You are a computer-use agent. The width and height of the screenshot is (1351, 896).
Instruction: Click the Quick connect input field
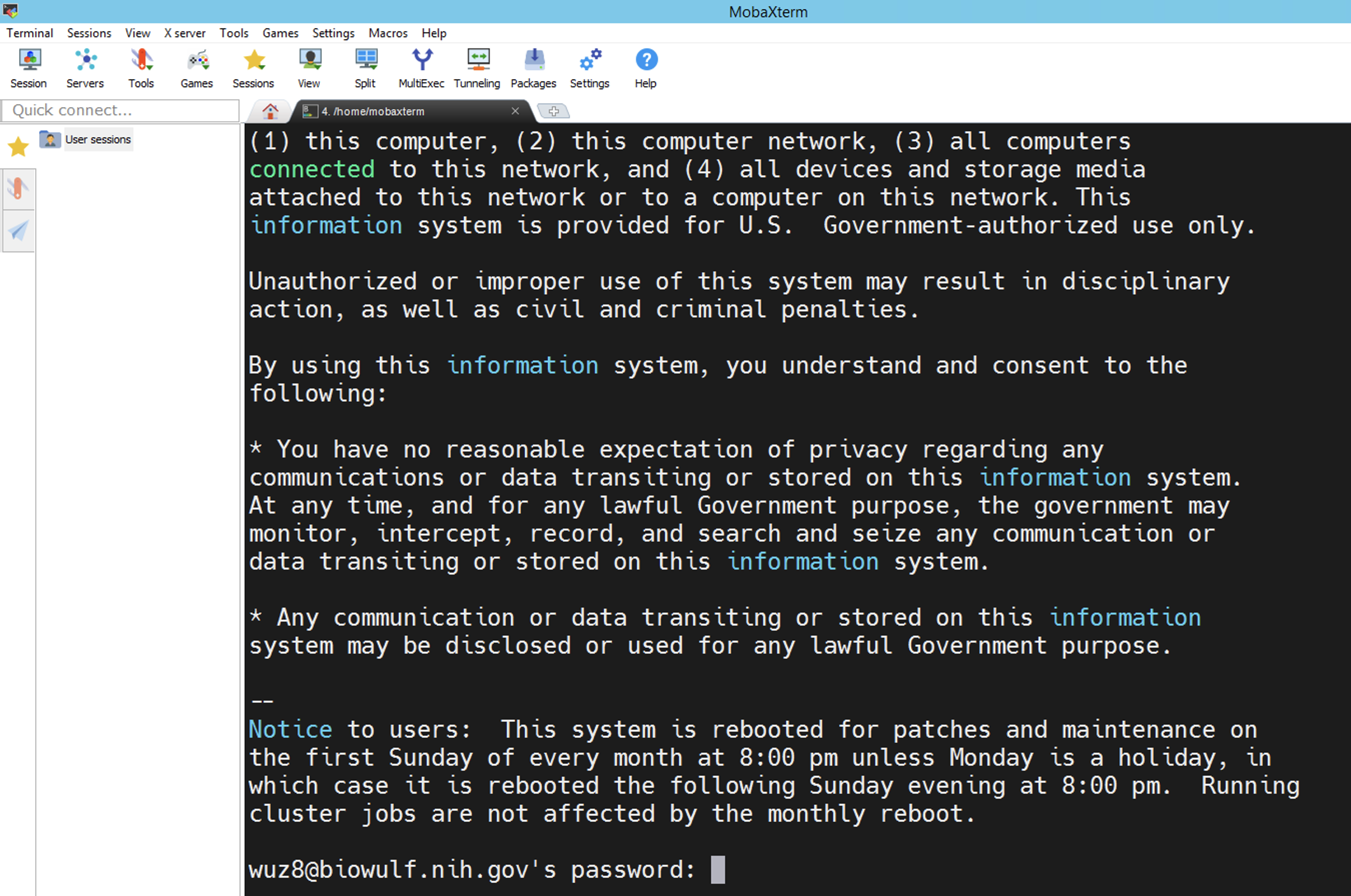120,110
